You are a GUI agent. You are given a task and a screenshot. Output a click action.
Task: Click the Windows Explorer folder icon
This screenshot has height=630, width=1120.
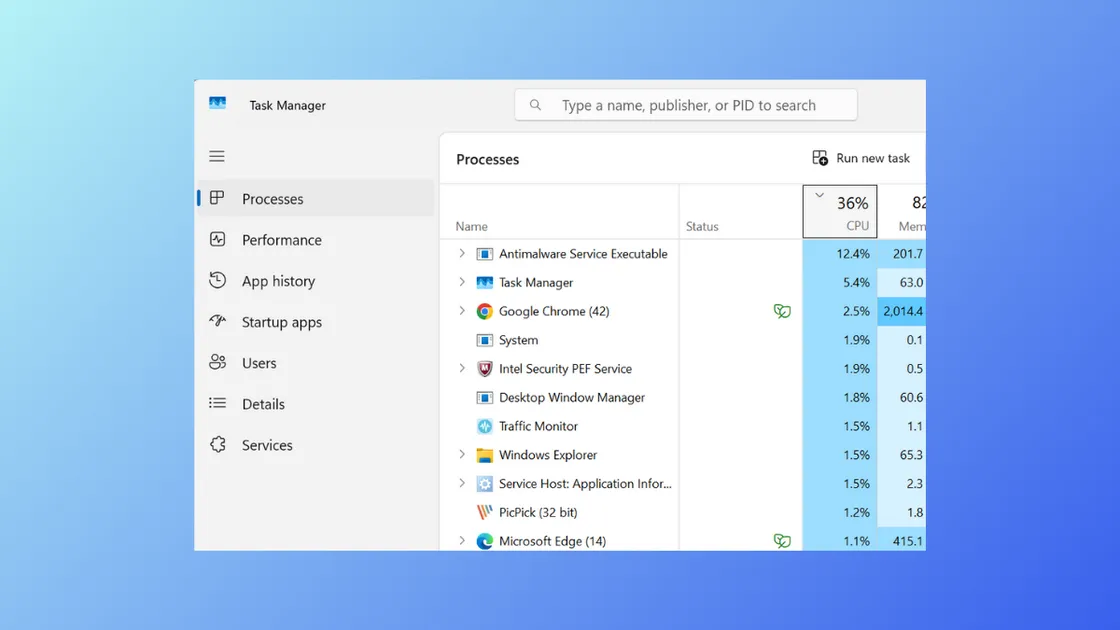click(484, 455)
